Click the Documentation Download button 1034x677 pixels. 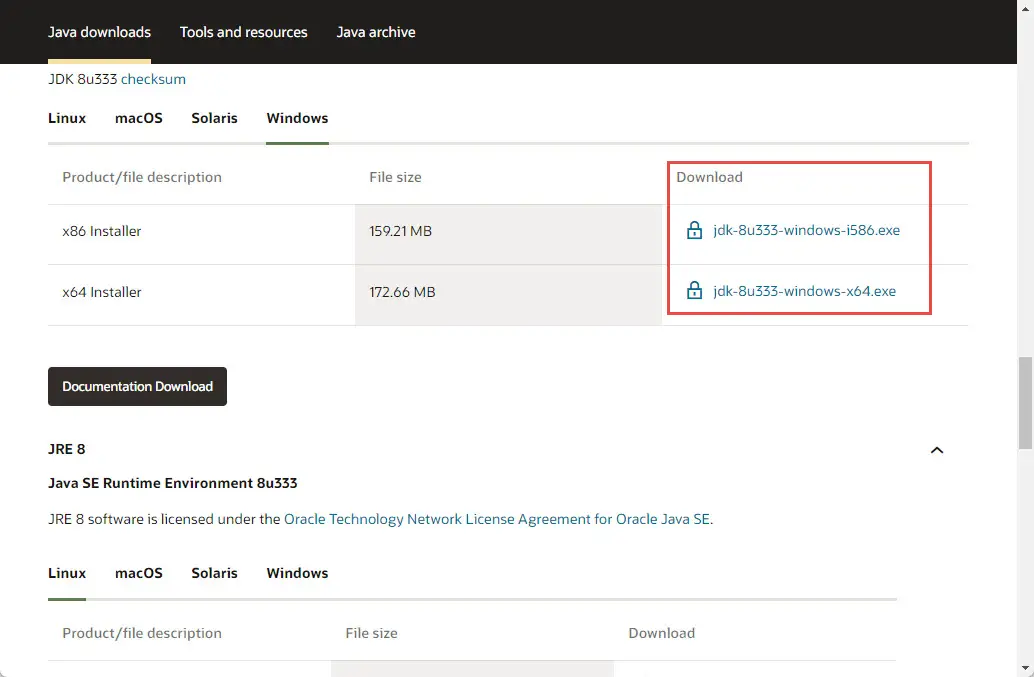tap(137, 387)
